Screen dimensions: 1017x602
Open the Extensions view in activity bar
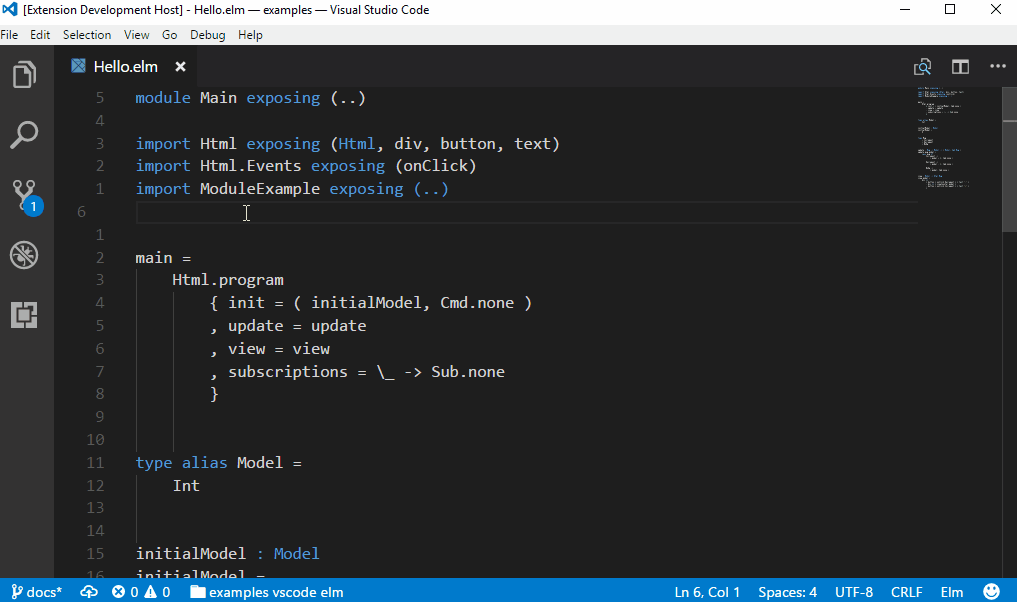(x=25, y=315)
